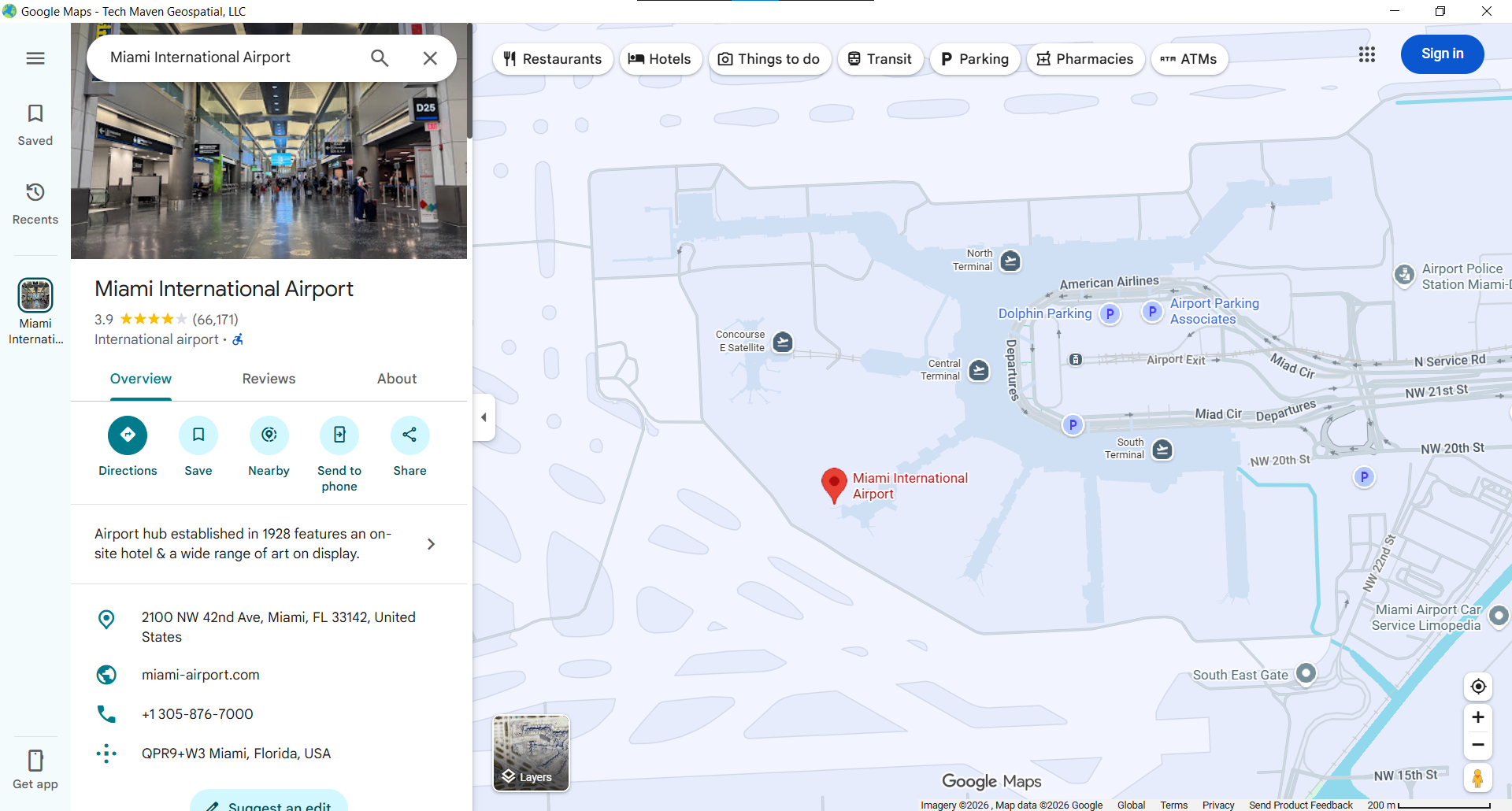This screenshot has height=811, width=1512.
Task: Filter map by ATMs
Action: coord(1189,59)
